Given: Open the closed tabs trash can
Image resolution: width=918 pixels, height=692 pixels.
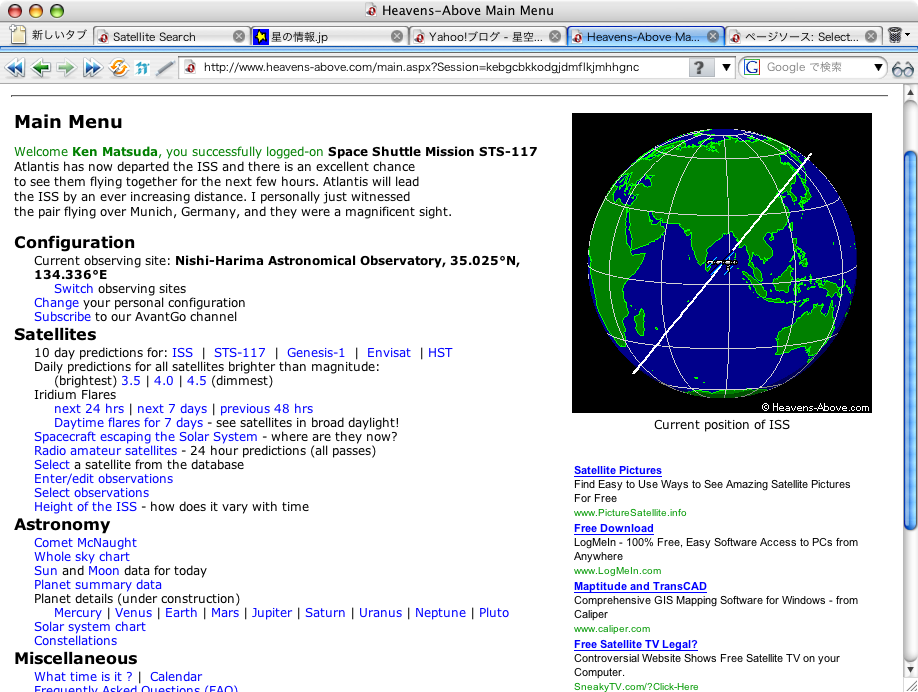Looking at the screenshot, I should click(x=895, y=36).
